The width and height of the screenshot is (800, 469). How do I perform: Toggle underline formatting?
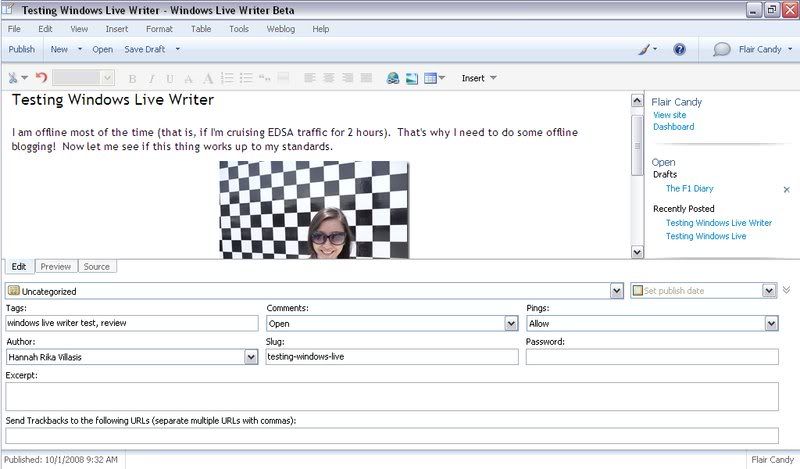pyautogui.click(x=170, y=79)
